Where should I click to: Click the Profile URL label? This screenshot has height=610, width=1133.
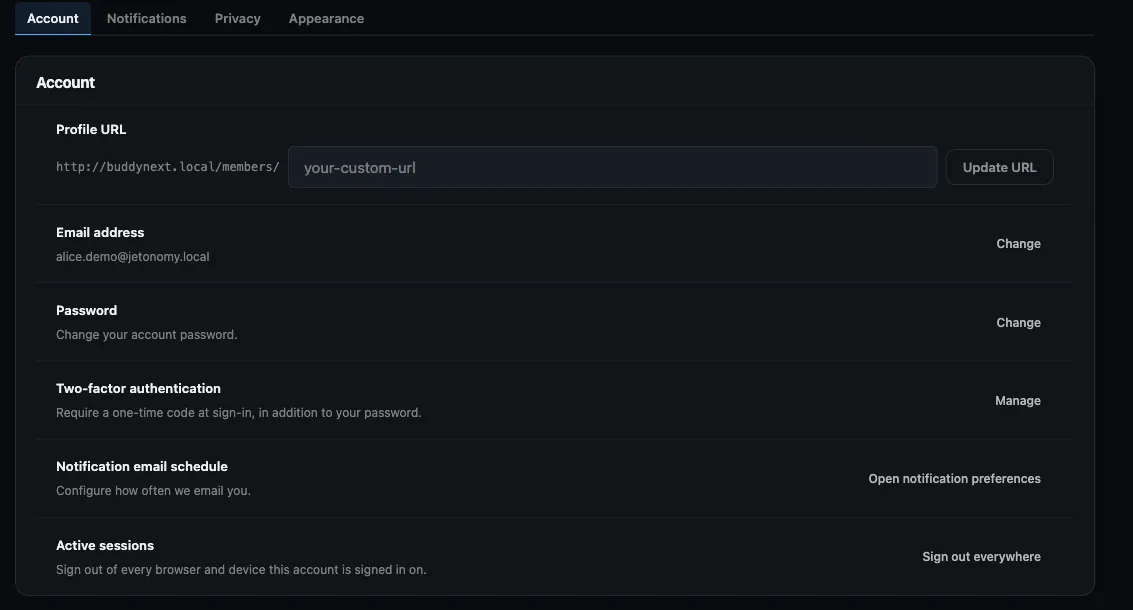[x=91, y=129]
